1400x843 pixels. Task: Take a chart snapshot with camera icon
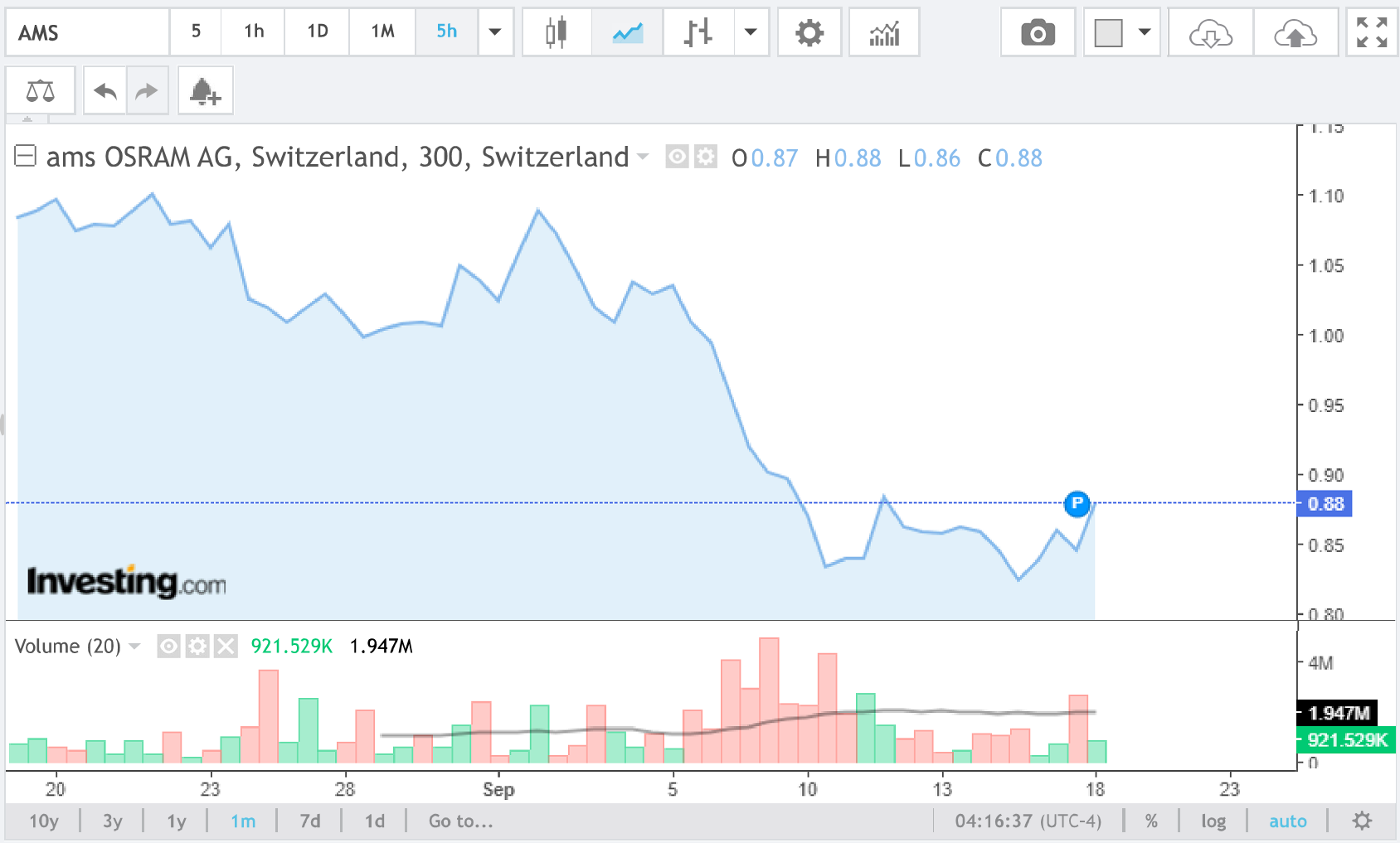pos(1038,32)
